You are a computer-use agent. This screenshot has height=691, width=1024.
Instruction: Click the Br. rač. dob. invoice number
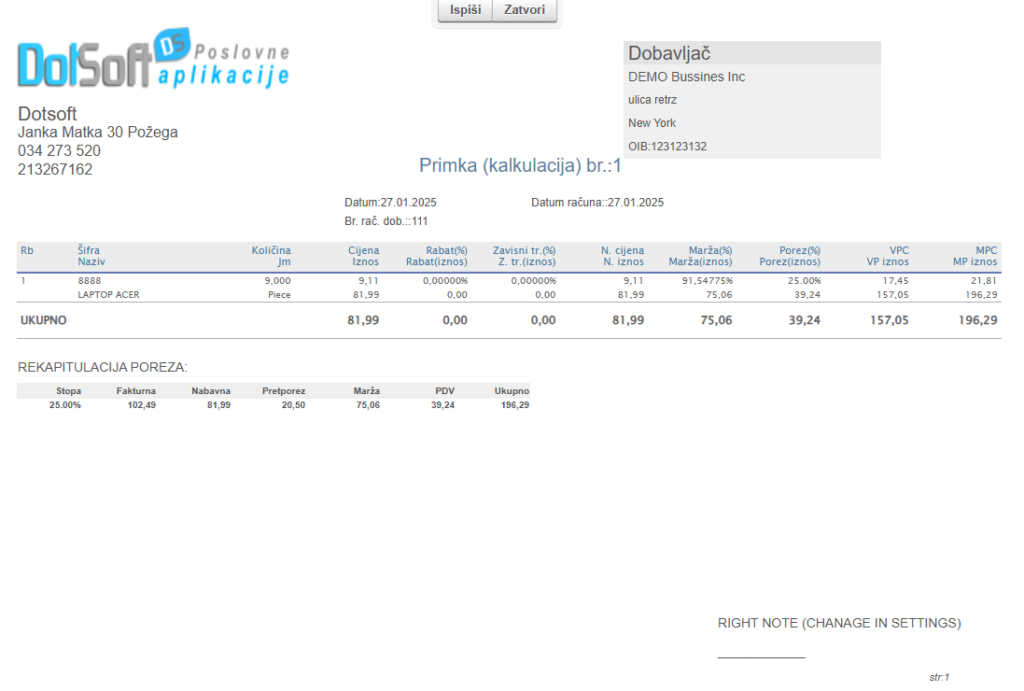pyautogui.click(x=386, y=221)
